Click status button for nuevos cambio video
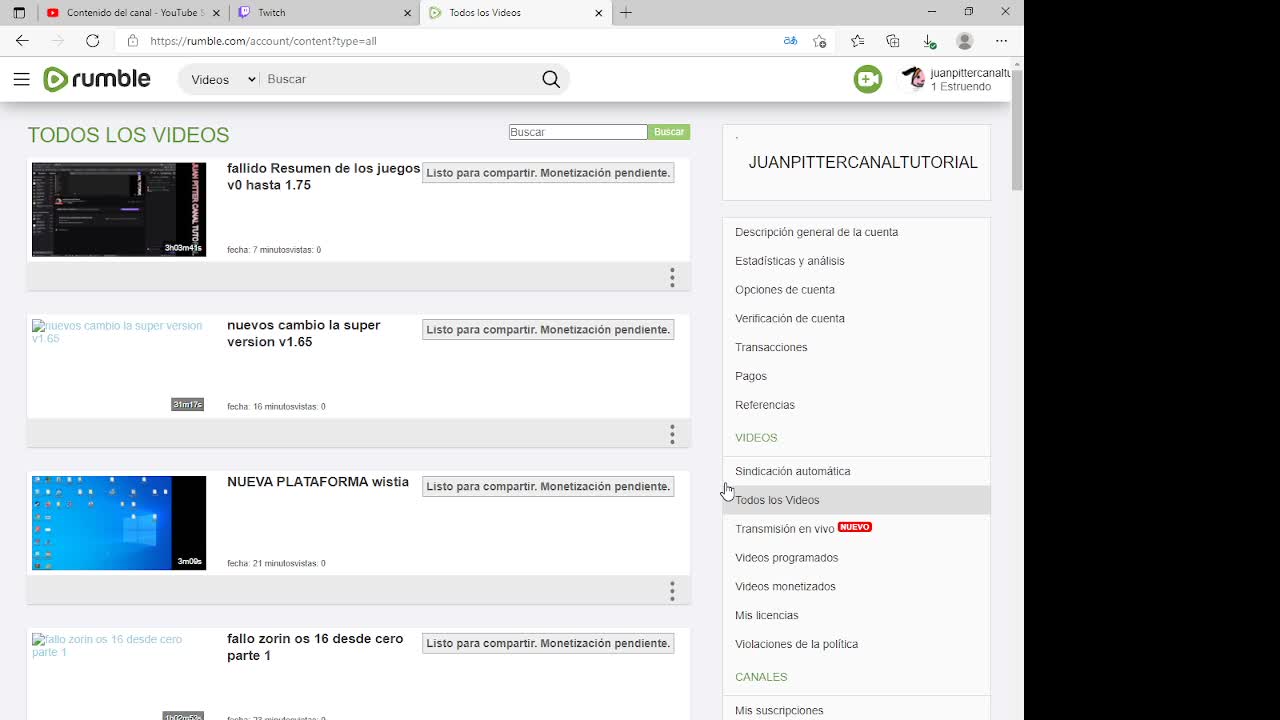Screen dimensions: 1280x720 pos(548,330)
